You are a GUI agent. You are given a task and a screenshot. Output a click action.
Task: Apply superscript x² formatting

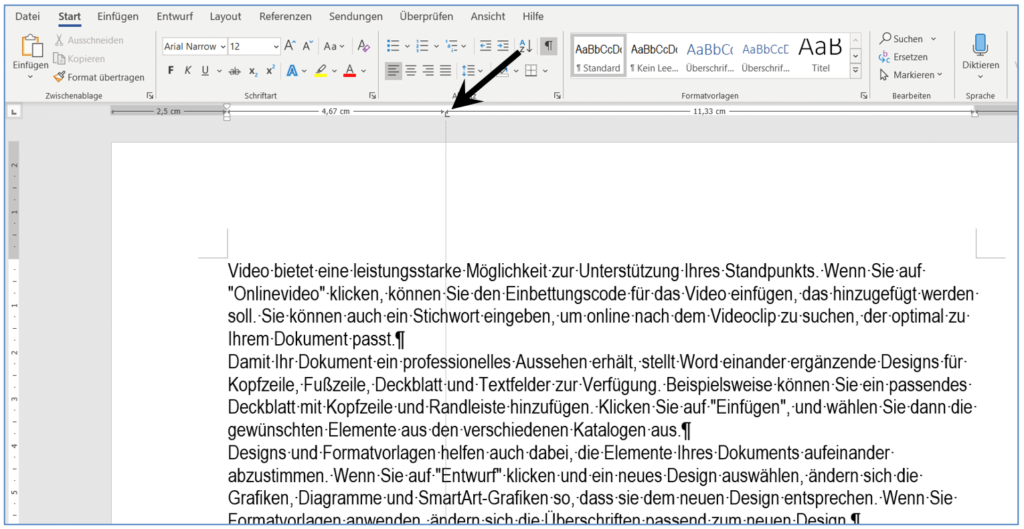click(270, 71)
